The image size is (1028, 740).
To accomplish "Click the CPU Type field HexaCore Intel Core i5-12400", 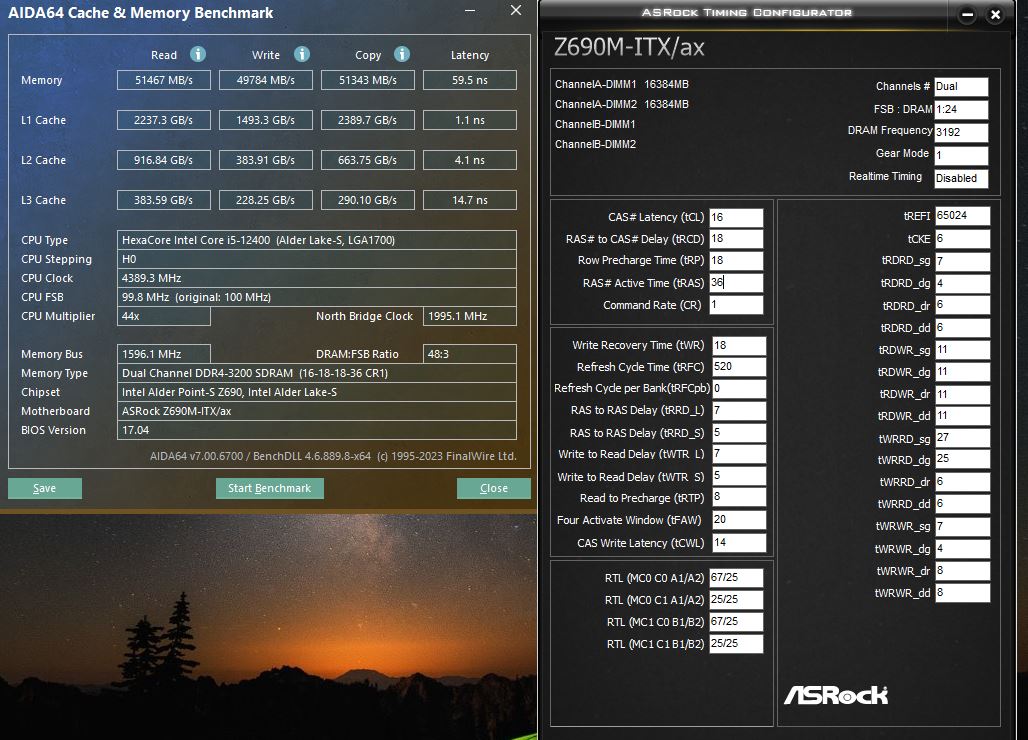I will [x=317, y=240].
